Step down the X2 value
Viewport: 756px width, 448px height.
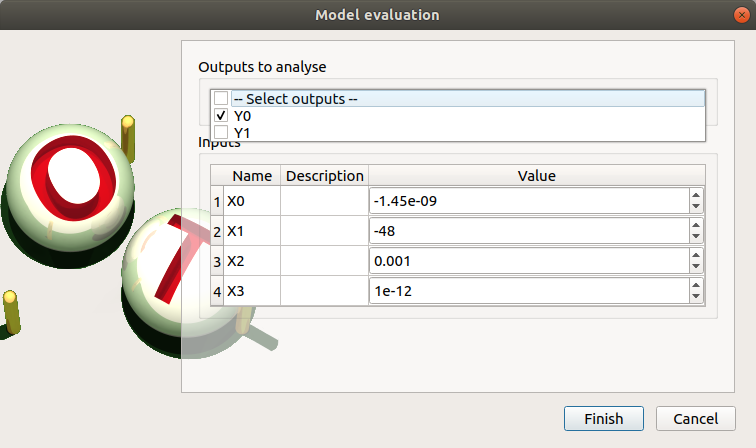[696, 267]
